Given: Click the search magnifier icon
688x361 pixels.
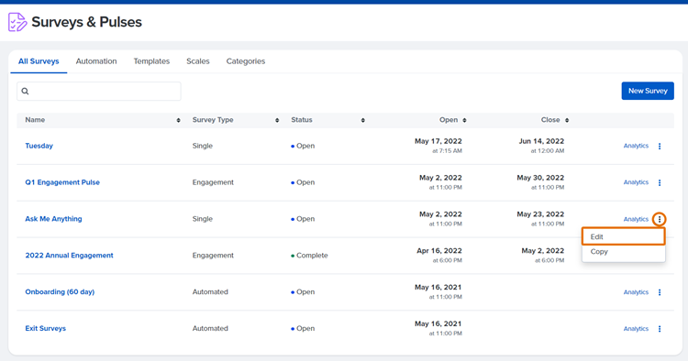Looking at the screenshot, I should pyautogui.click(x=25, y=91).
